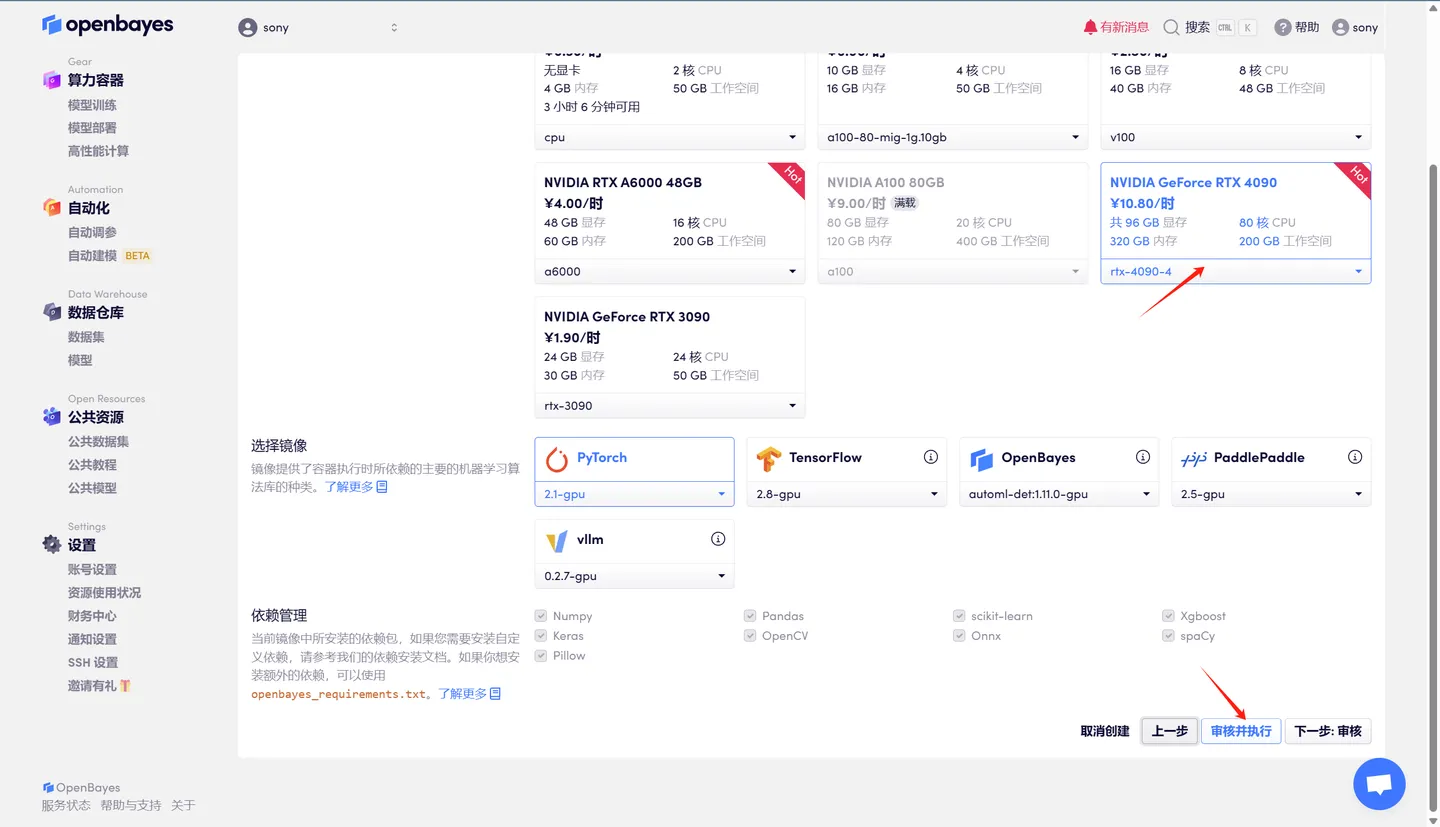Show OpenBayes image info icon
Screen dimensions: 1440x827
pyautogui.click(x=1143, y=457)
